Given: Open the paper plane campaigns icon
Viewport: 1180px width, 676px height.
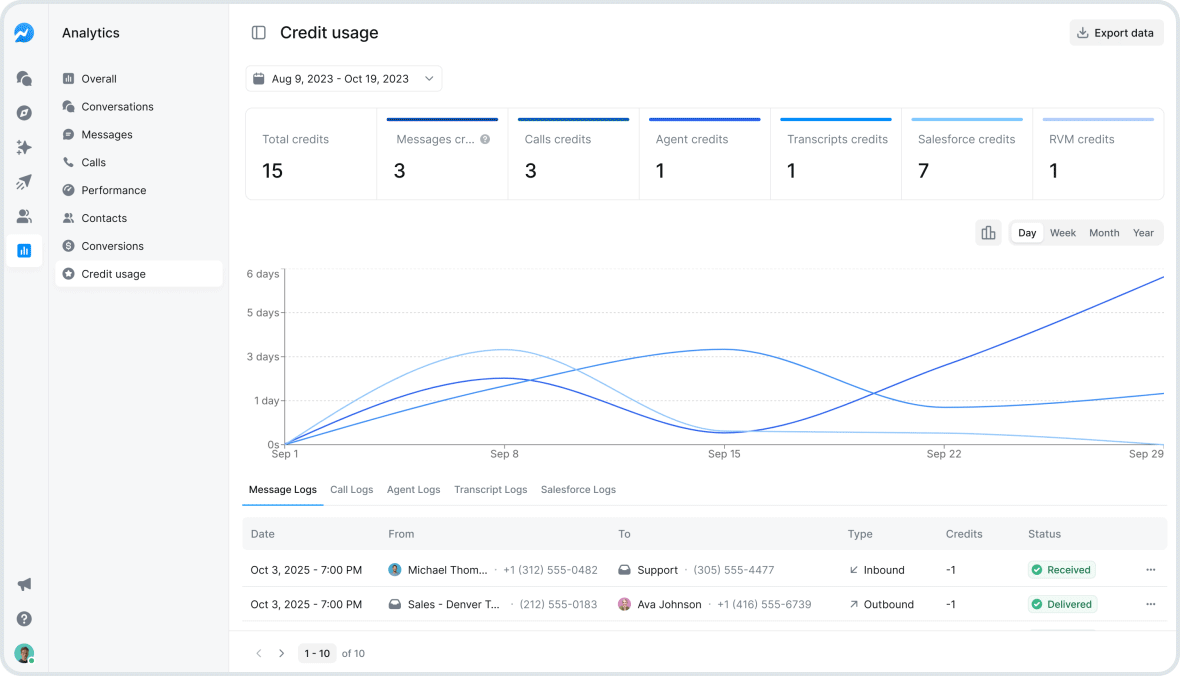Looking at the screenshot, I should 24,181.
